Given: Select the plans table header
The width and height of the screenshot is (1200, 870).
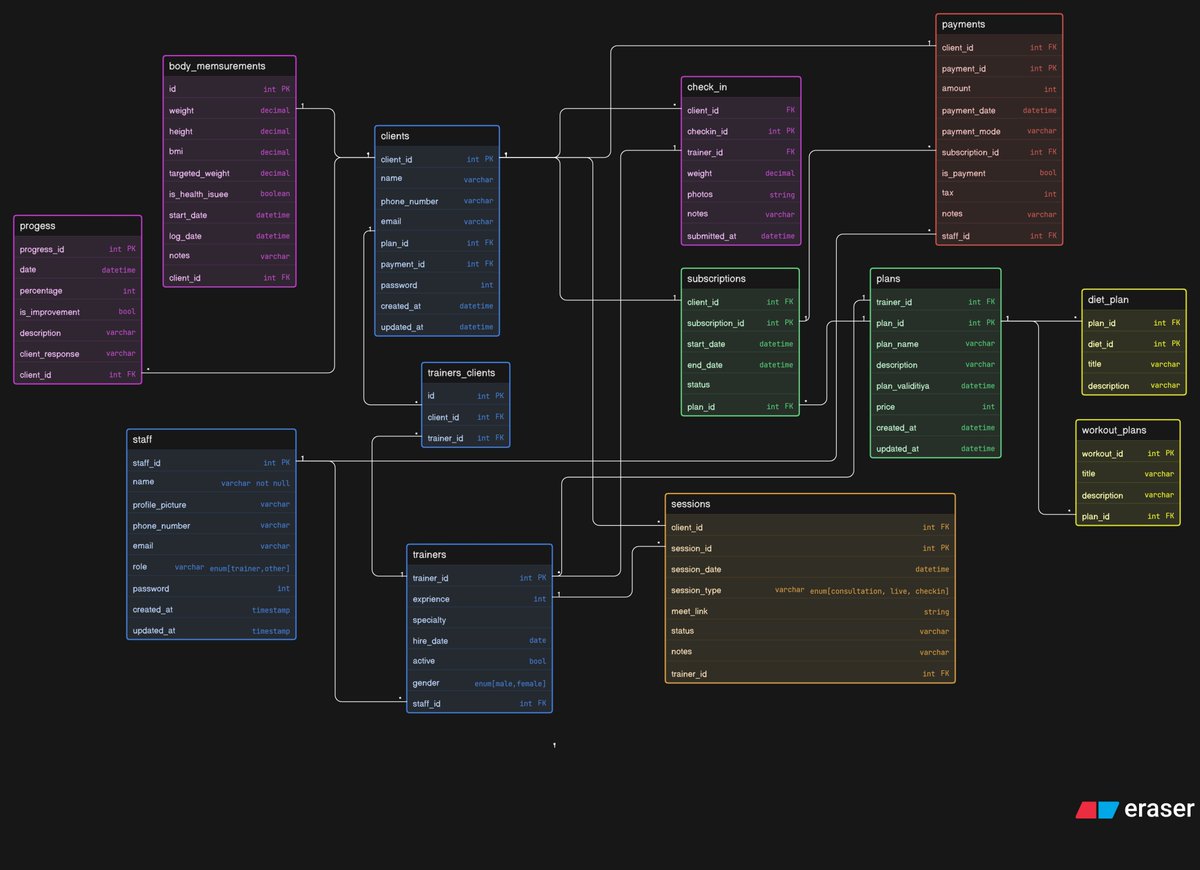Looking at the screenshot, I should pyautogui.click(x=935, y=279).
